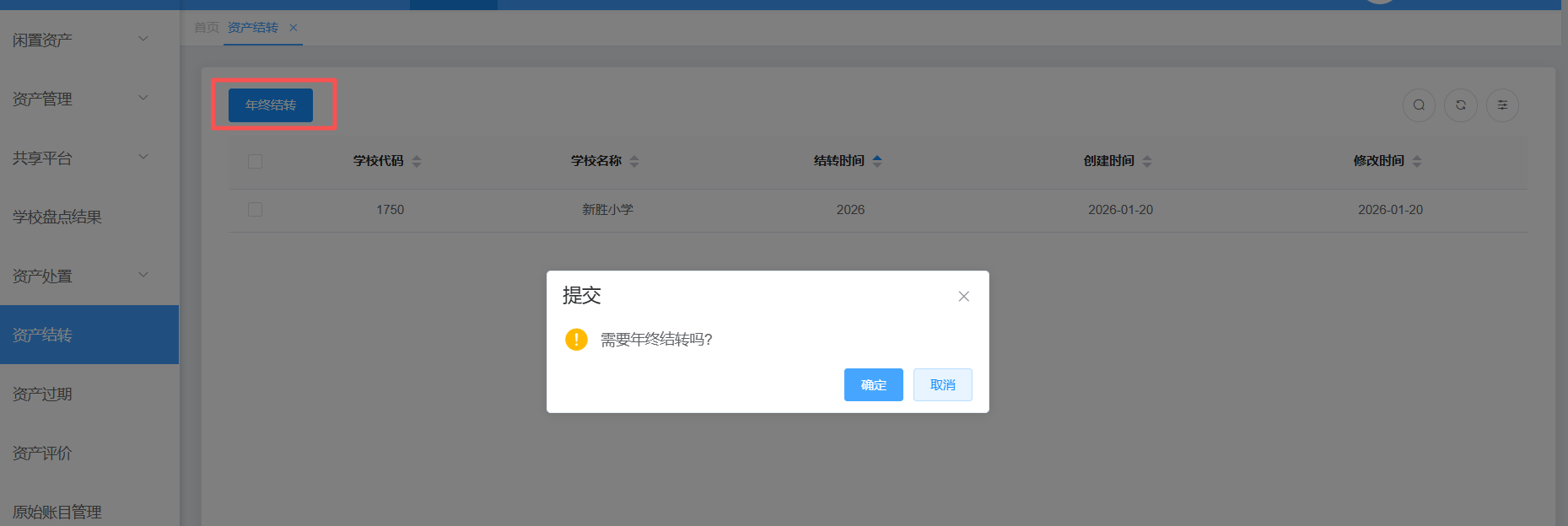Close the 提交 dialog with X icon
The height and width of the screenshot is (526, 1568).
[x=963, y=297]
